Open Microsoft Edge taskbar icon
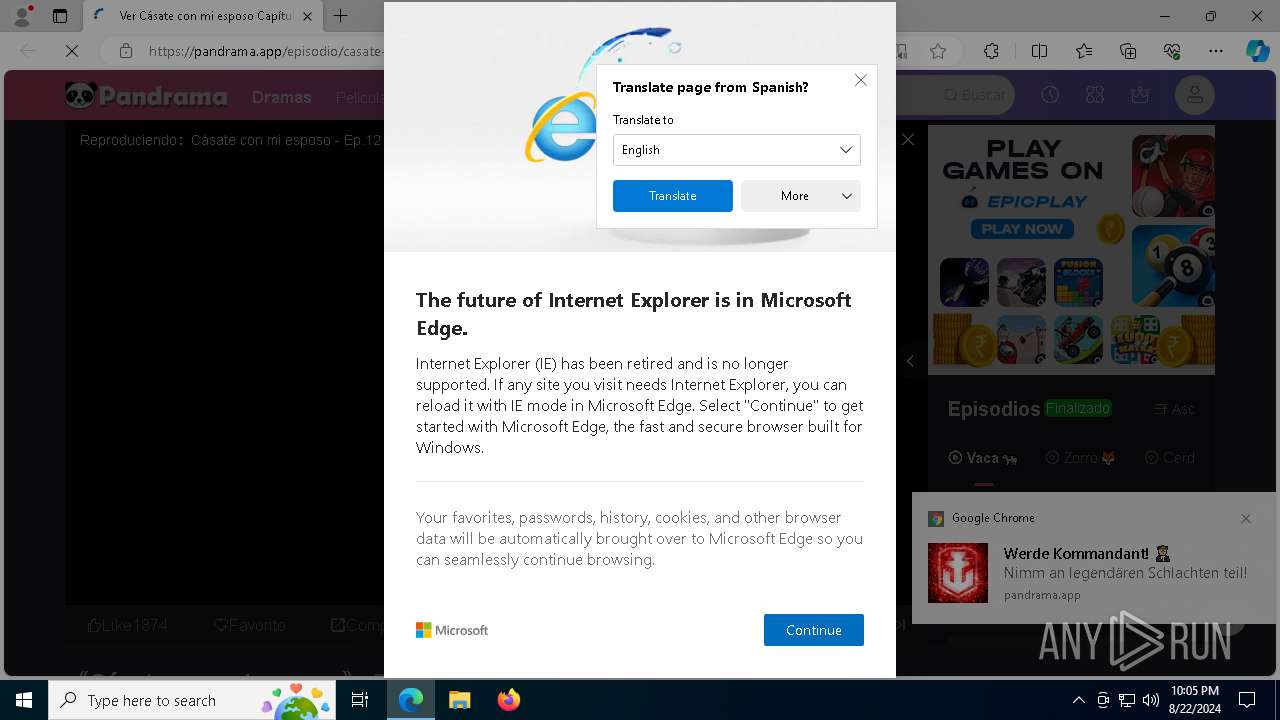The width and height of the screenshot is (1280, 720). pos(411,700)
